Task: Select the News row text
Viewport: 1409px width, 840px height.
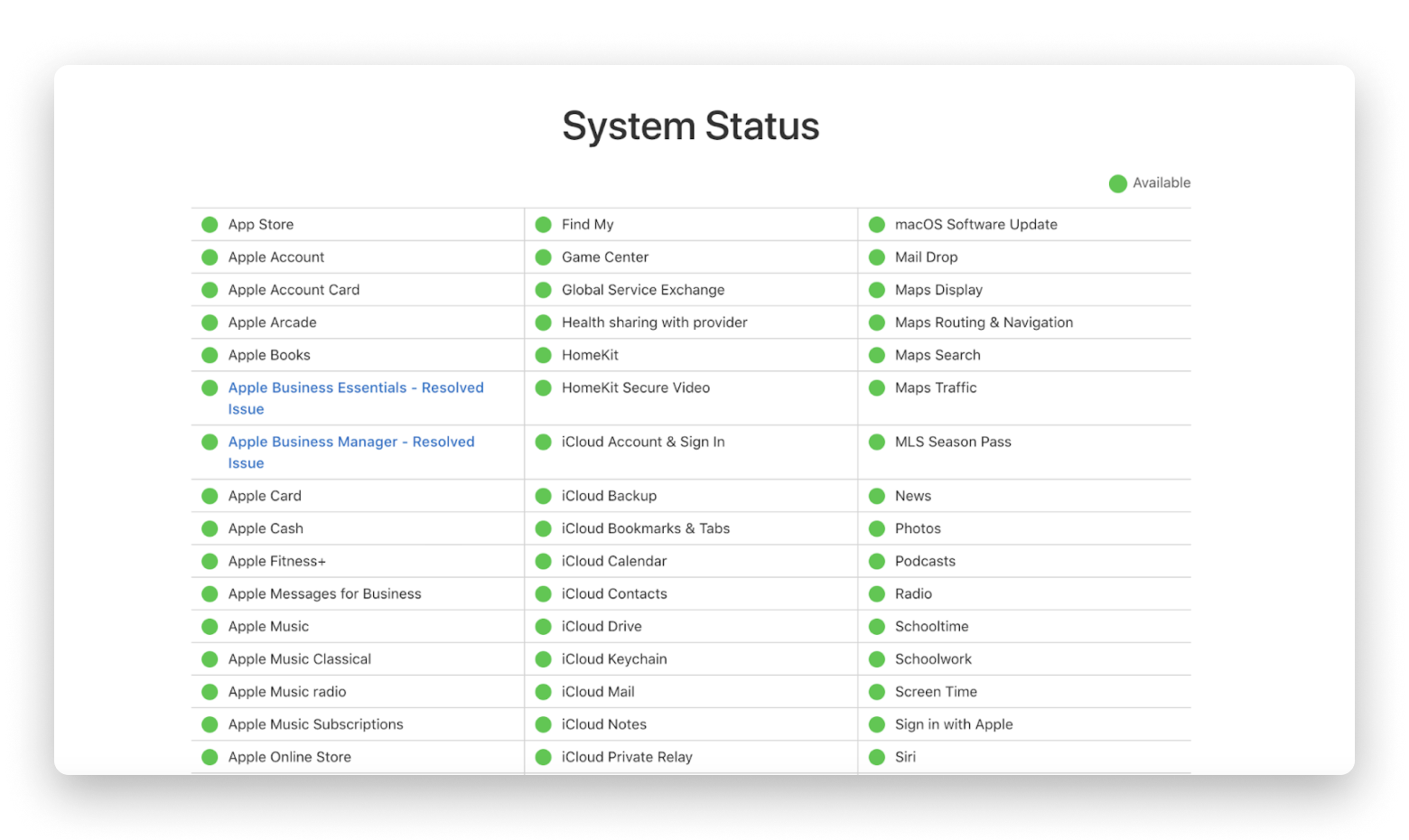Action: (913, 496)
